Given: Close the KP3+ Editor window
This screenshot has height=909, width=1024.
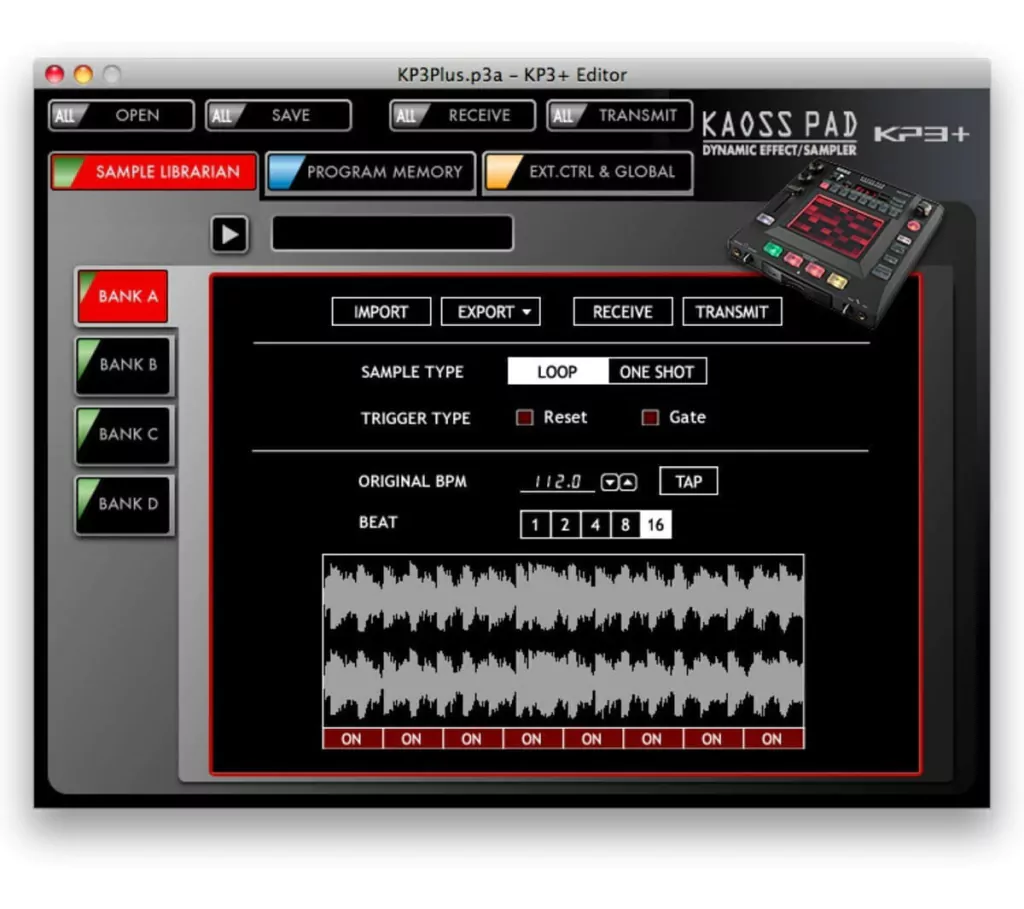Looking at the screenshot, I should 55,74.
